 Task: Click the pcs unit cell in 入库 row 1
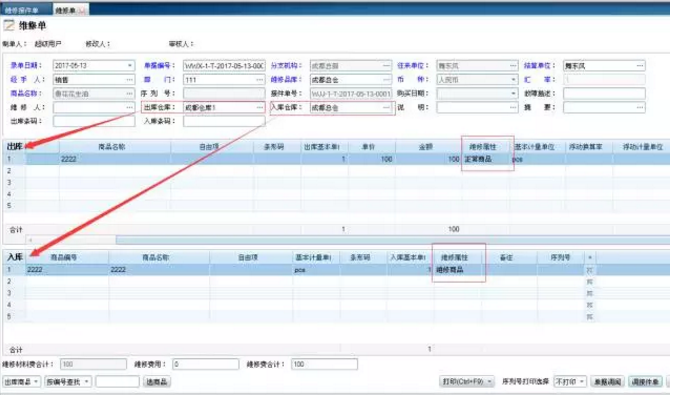coord(300,270)
